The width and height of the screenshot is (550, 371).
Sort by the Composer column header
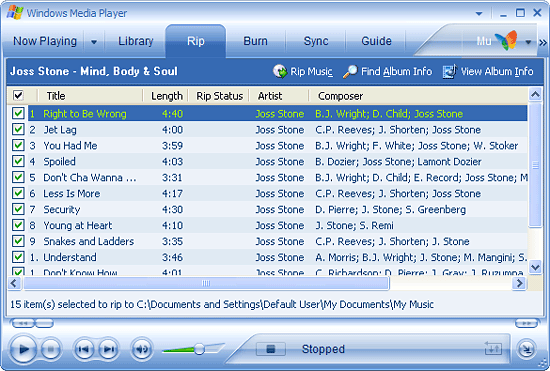pyautogui.click(x=418, y=96)
